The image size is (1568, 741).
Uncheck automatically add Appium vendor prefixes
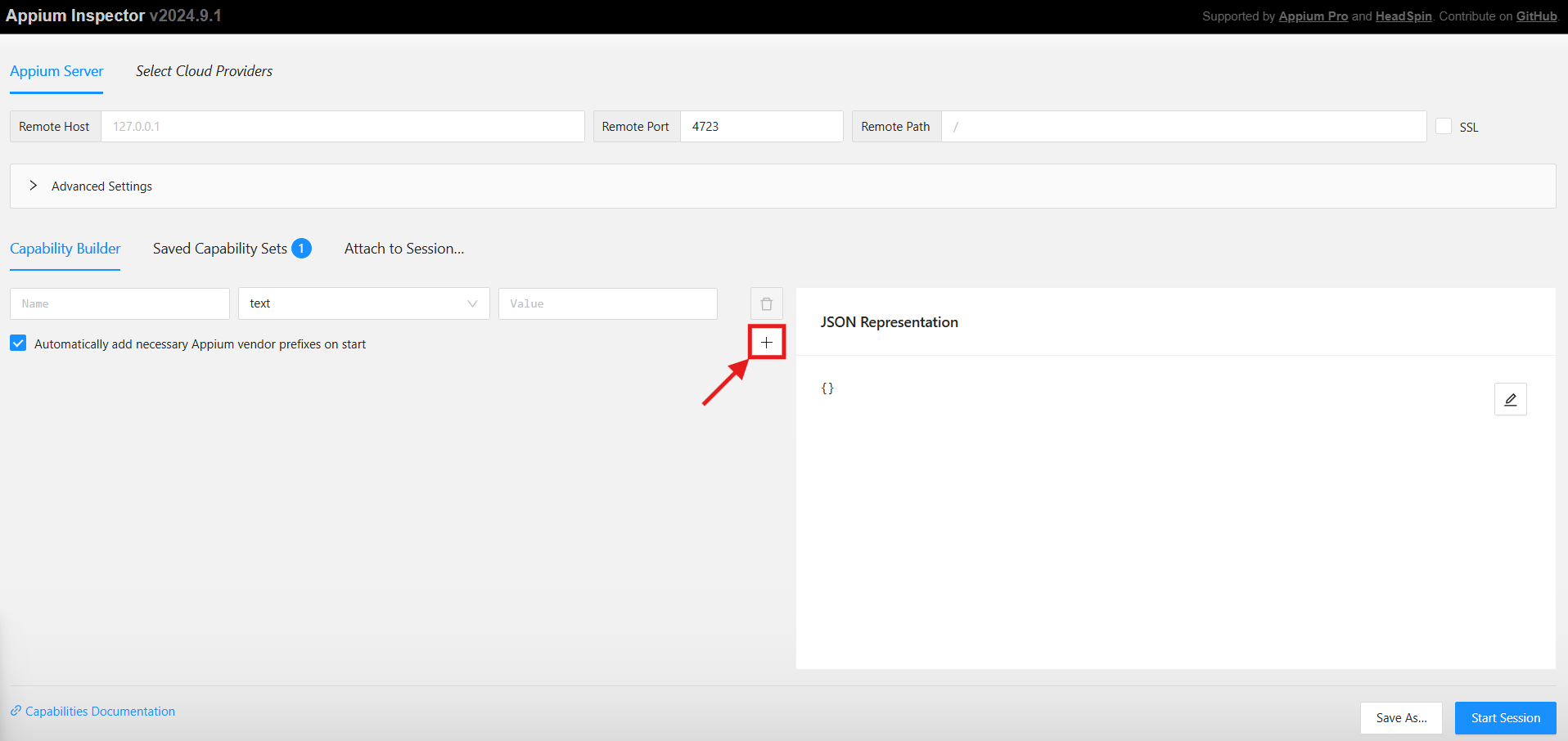18,344
